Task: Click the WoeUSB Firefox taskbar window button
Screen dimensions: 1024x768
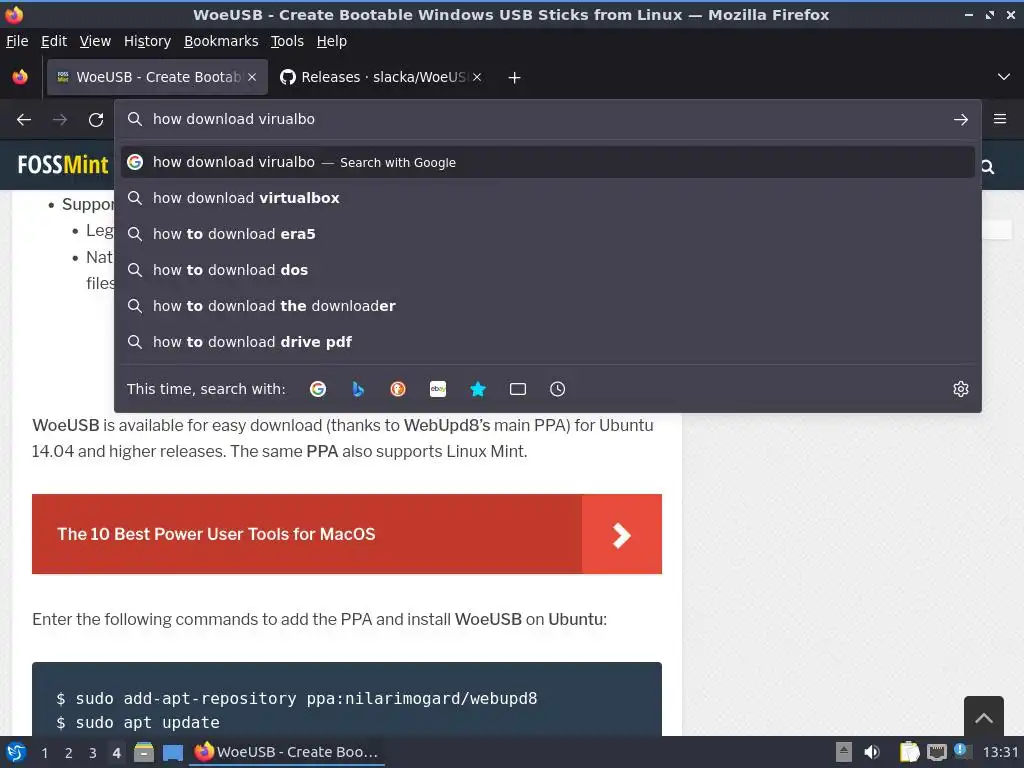Action: click(x=287, y=752)
